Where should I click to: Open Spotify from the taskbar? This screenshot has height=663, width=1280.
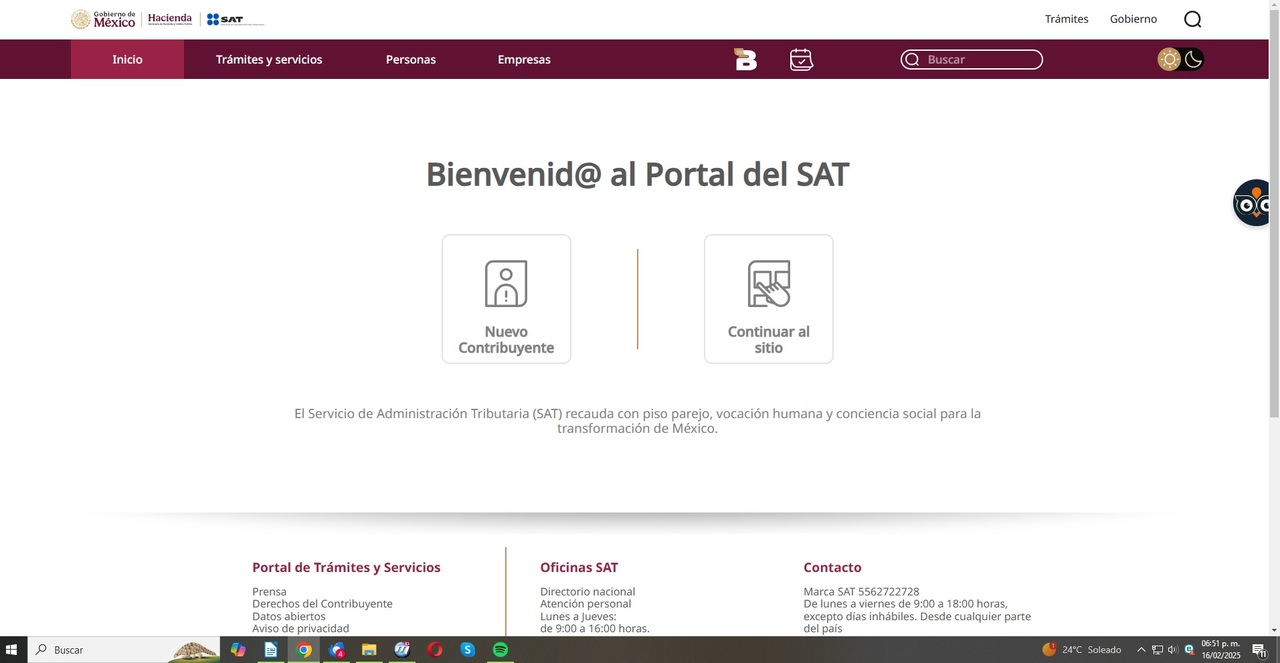pyautogui.click(x=500, y=650)
